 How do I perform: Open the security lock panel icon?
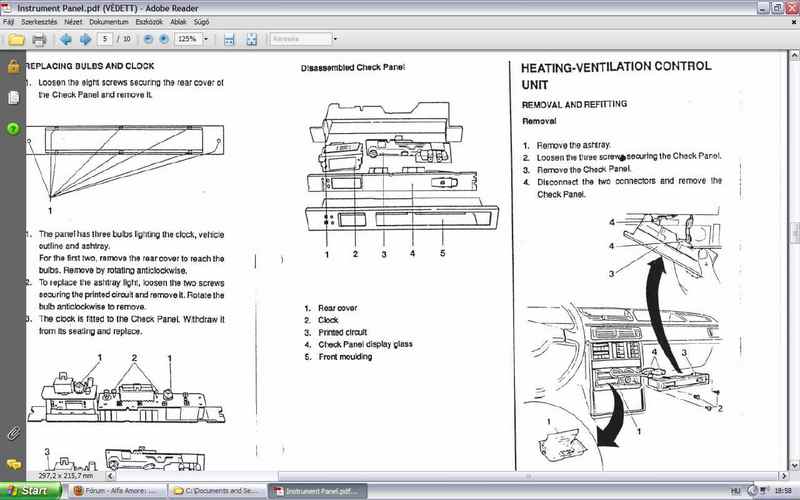[13, 67]
